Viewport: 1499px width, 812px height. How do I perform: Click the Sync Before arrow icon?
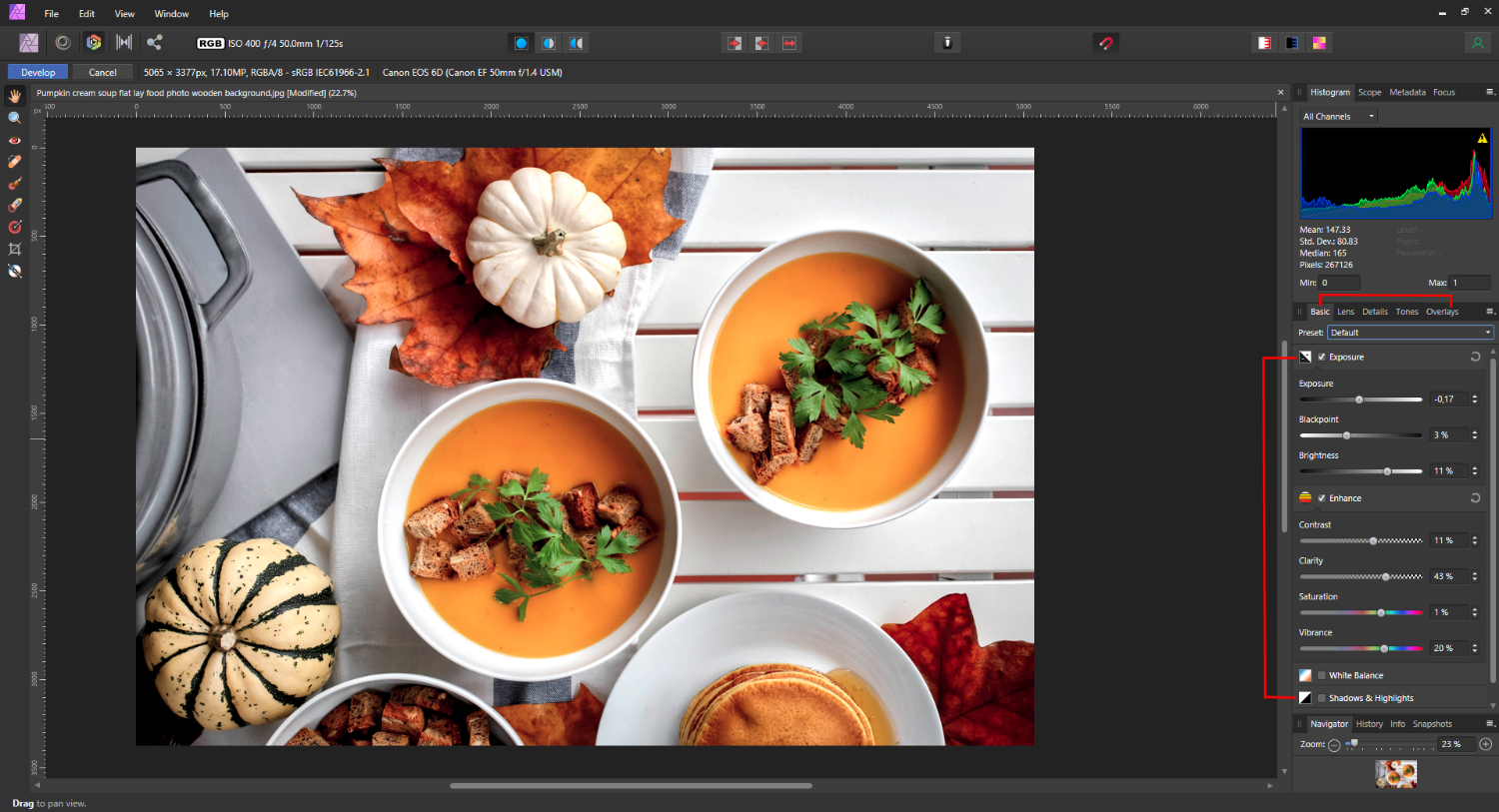pos(735,43)
